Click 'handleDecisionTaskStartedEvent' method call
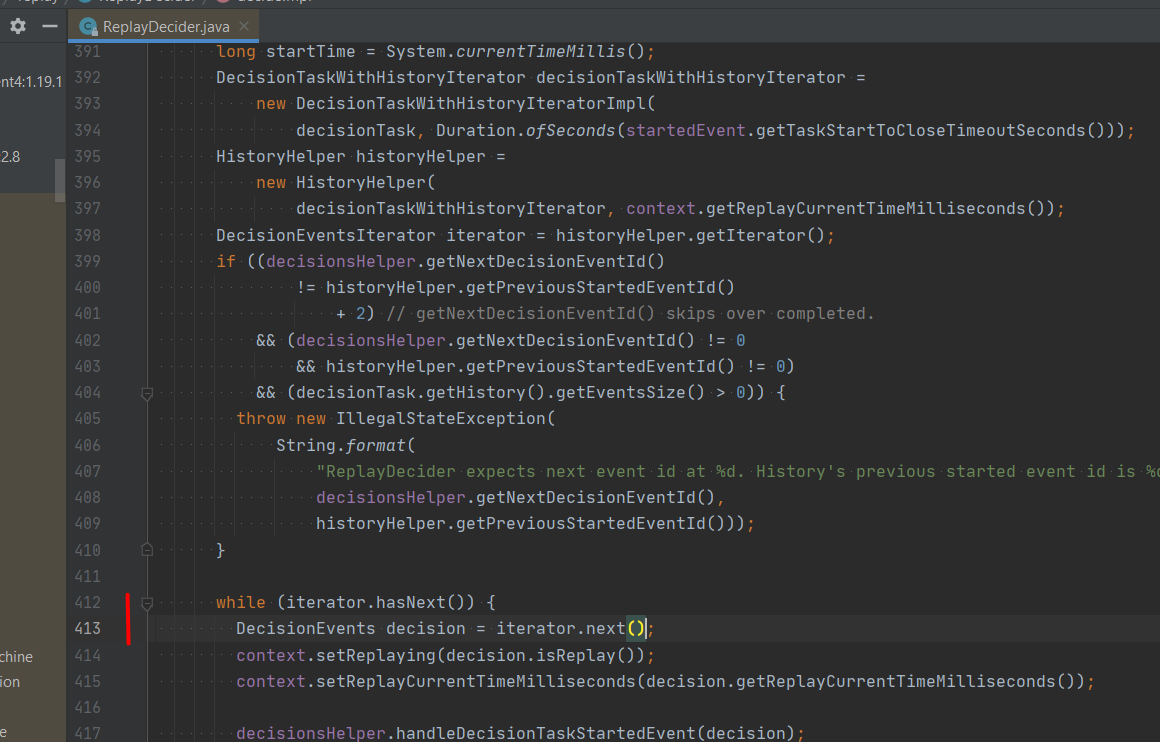Viewport: 1160px width, 742px height. click(545, 734)
